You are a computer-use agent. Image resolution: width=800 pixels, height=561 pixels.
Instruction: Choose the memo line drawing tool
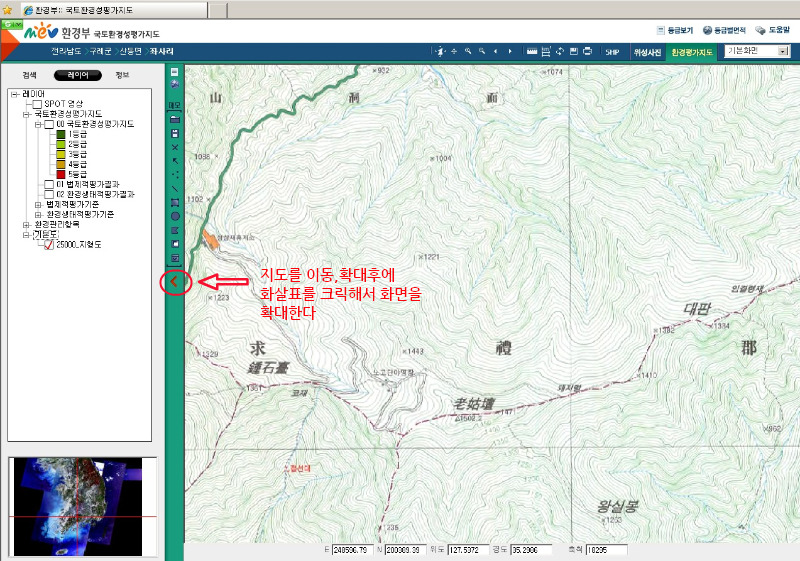174,189
